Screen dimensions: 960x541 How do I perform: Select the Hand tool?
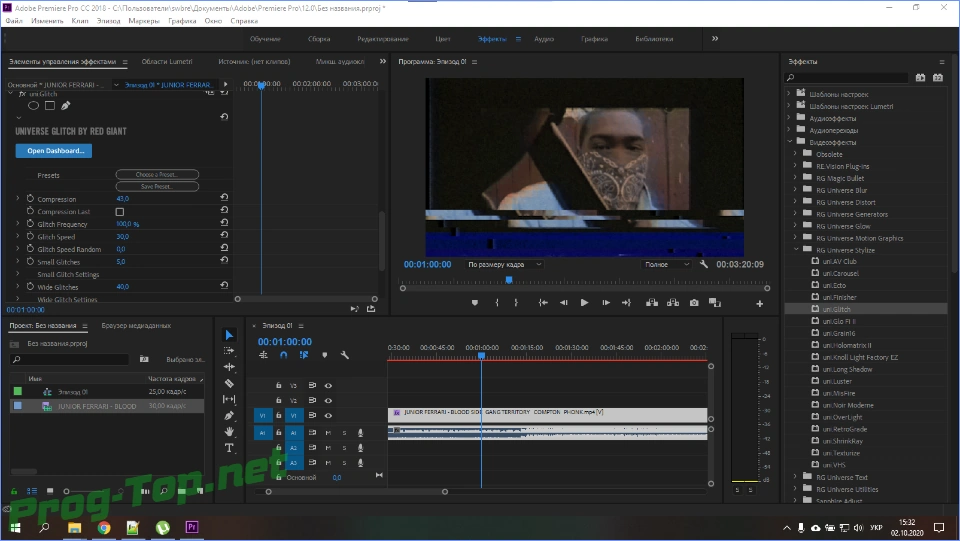[229, 431]
